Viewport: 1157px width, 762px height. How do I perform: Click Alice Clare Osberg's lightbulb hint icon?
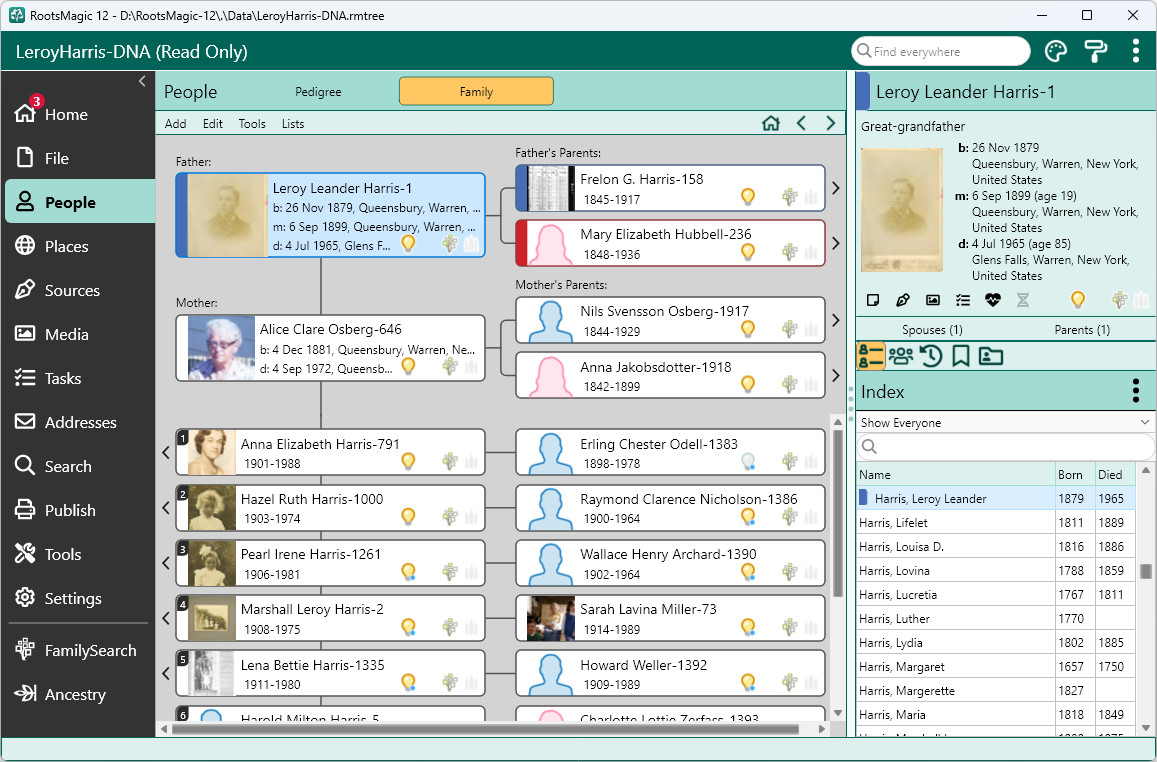tap(408, 366)
